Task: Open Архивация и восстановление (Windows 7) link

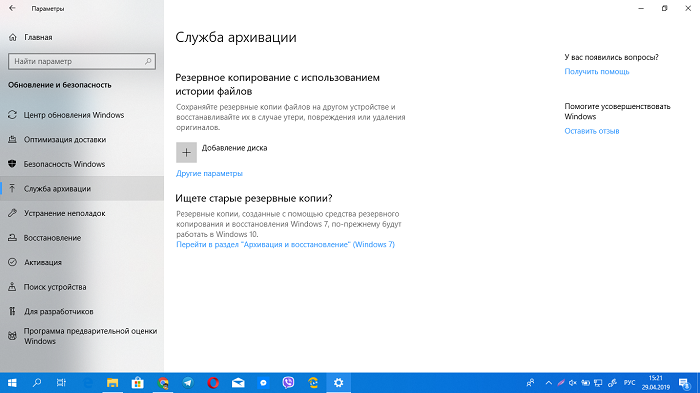Action: (x=285, y=244)
